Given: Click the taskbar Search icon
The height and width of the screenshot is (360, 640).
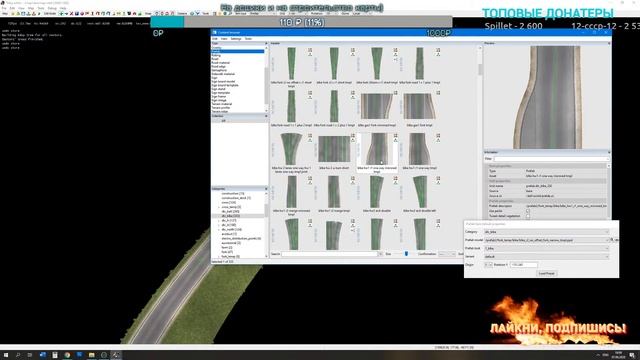Looking at the screenshot, I should [x=18, y=355].
